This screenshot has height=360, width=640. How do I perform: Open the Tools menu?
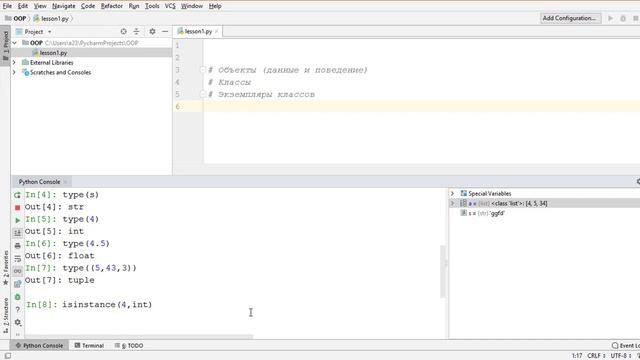pos(152,6)
